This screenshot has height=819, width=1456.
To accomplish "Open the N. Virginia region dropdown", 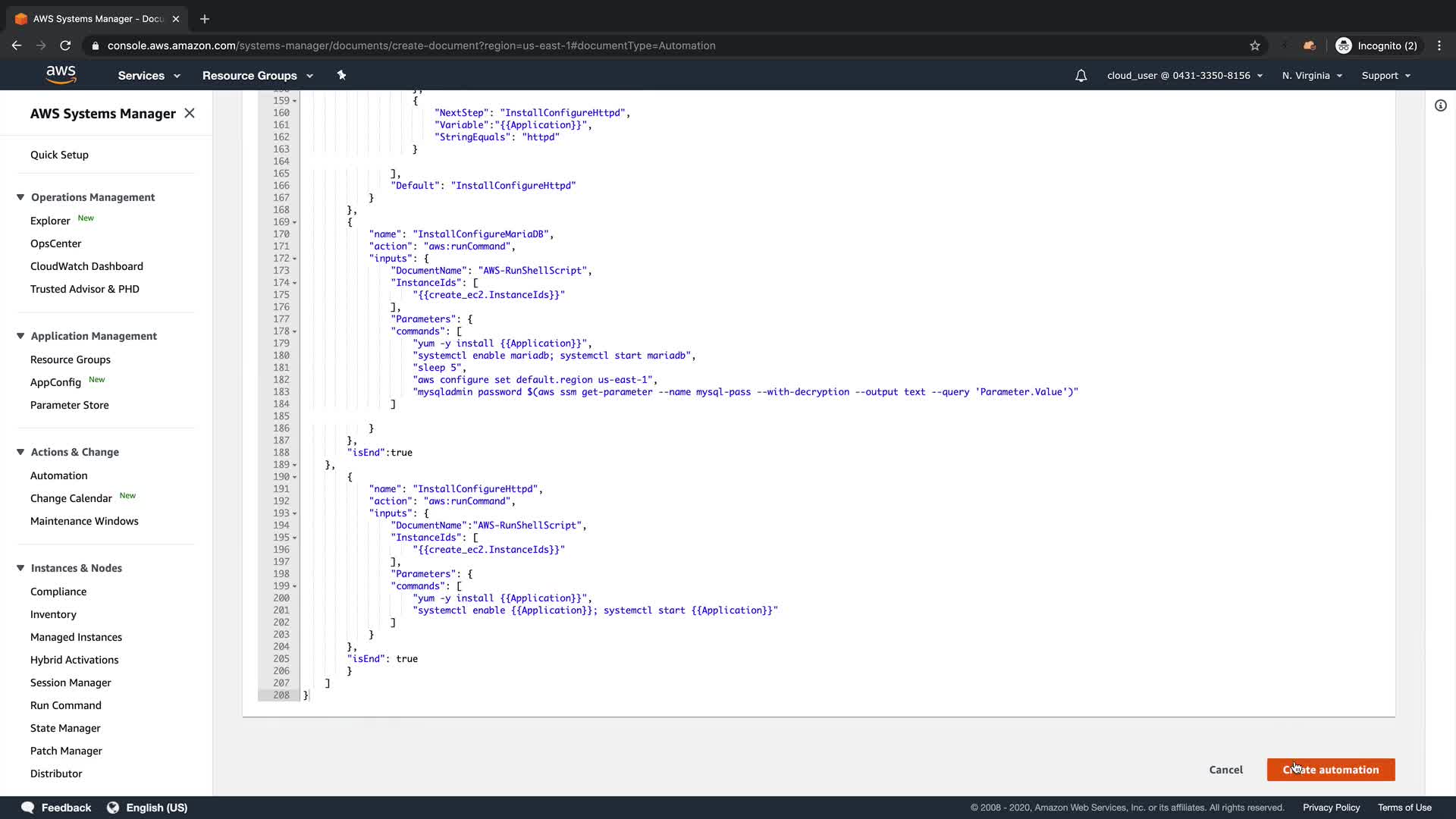I will (1312, 76).
